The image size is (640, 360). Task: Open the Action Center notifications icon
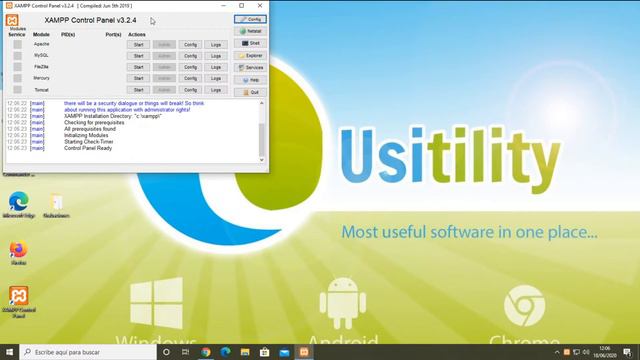click(x=627, y=352)
